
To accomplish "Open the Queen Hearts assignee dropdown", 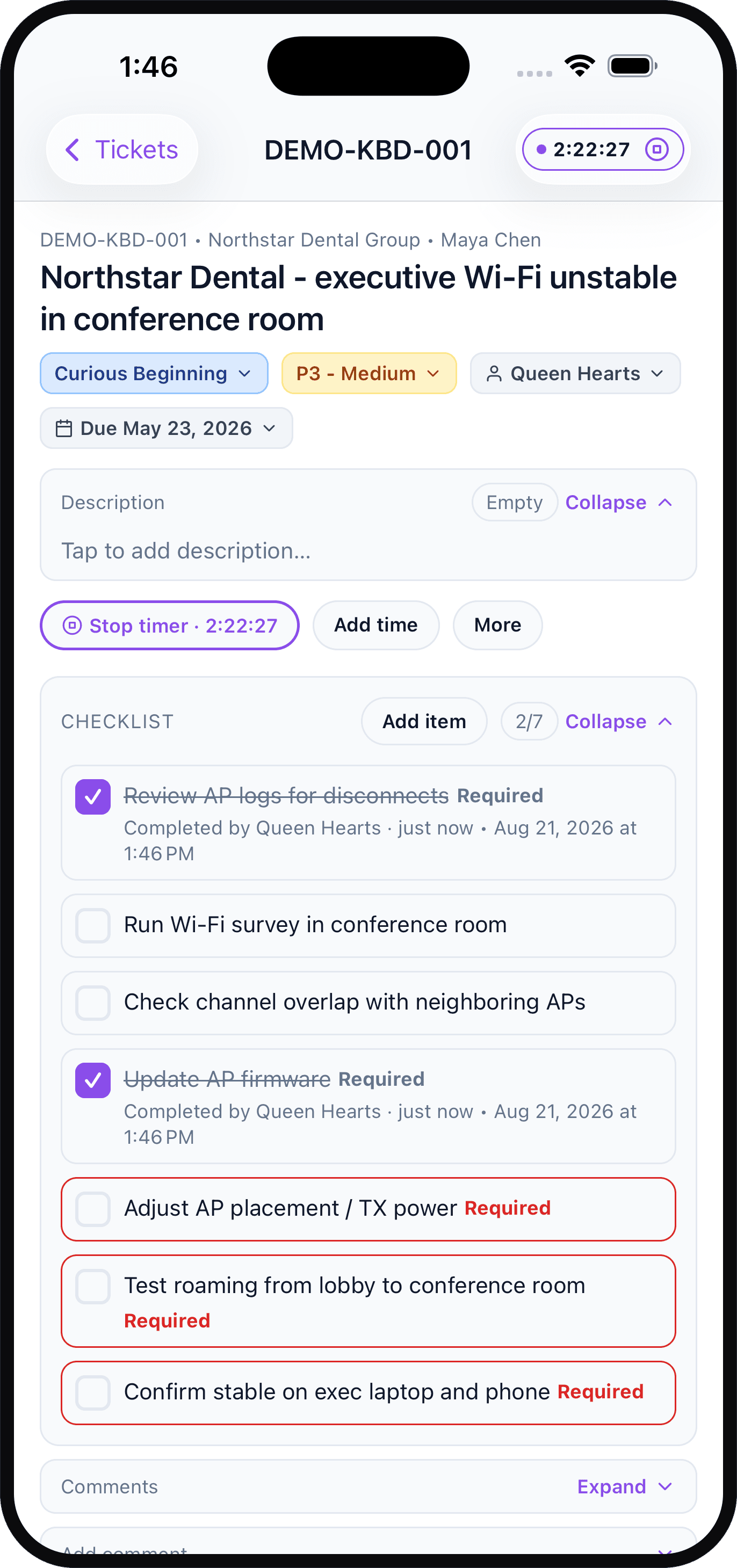I will pos(575,373).
